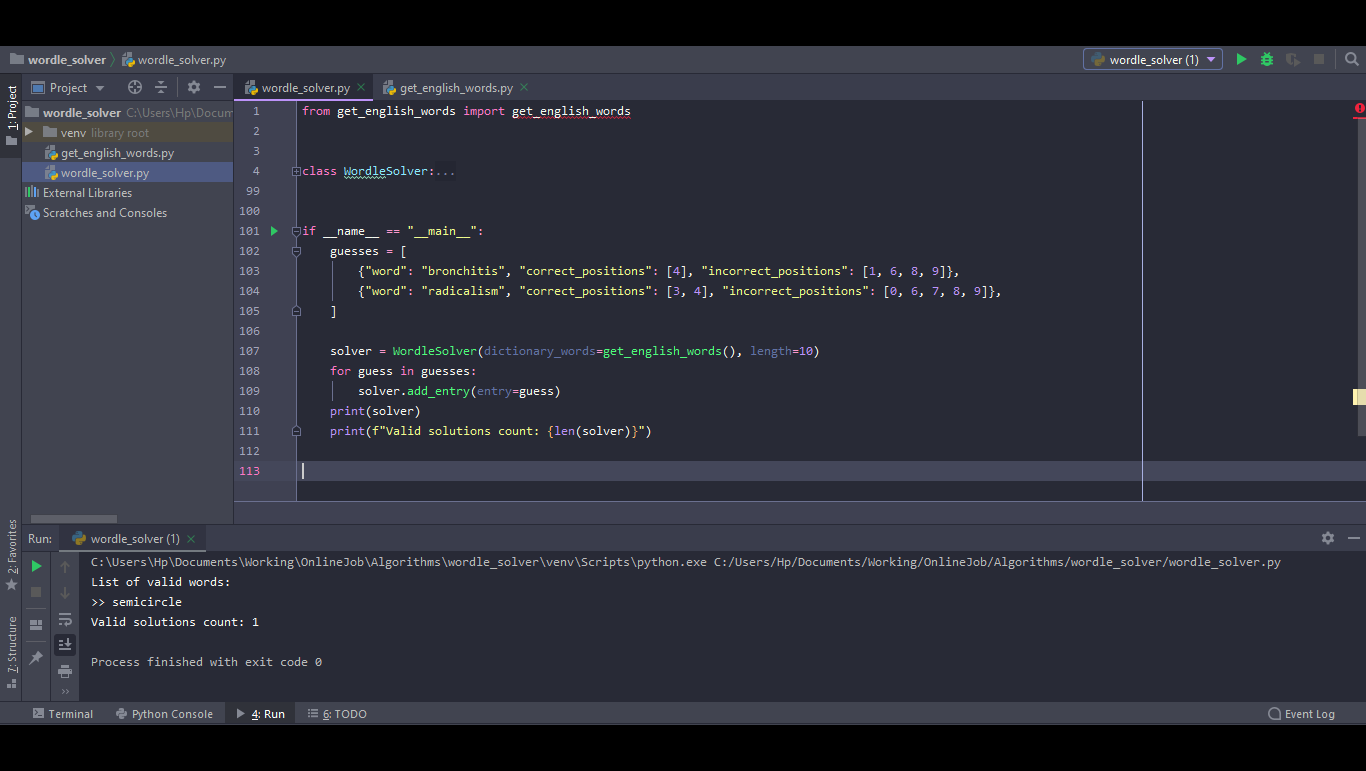The width and height of the screenshot is (1366, 771).
Task: Select the wordle_solver root folder in tree
Action: pyautogui.click(x=81, y=113)
